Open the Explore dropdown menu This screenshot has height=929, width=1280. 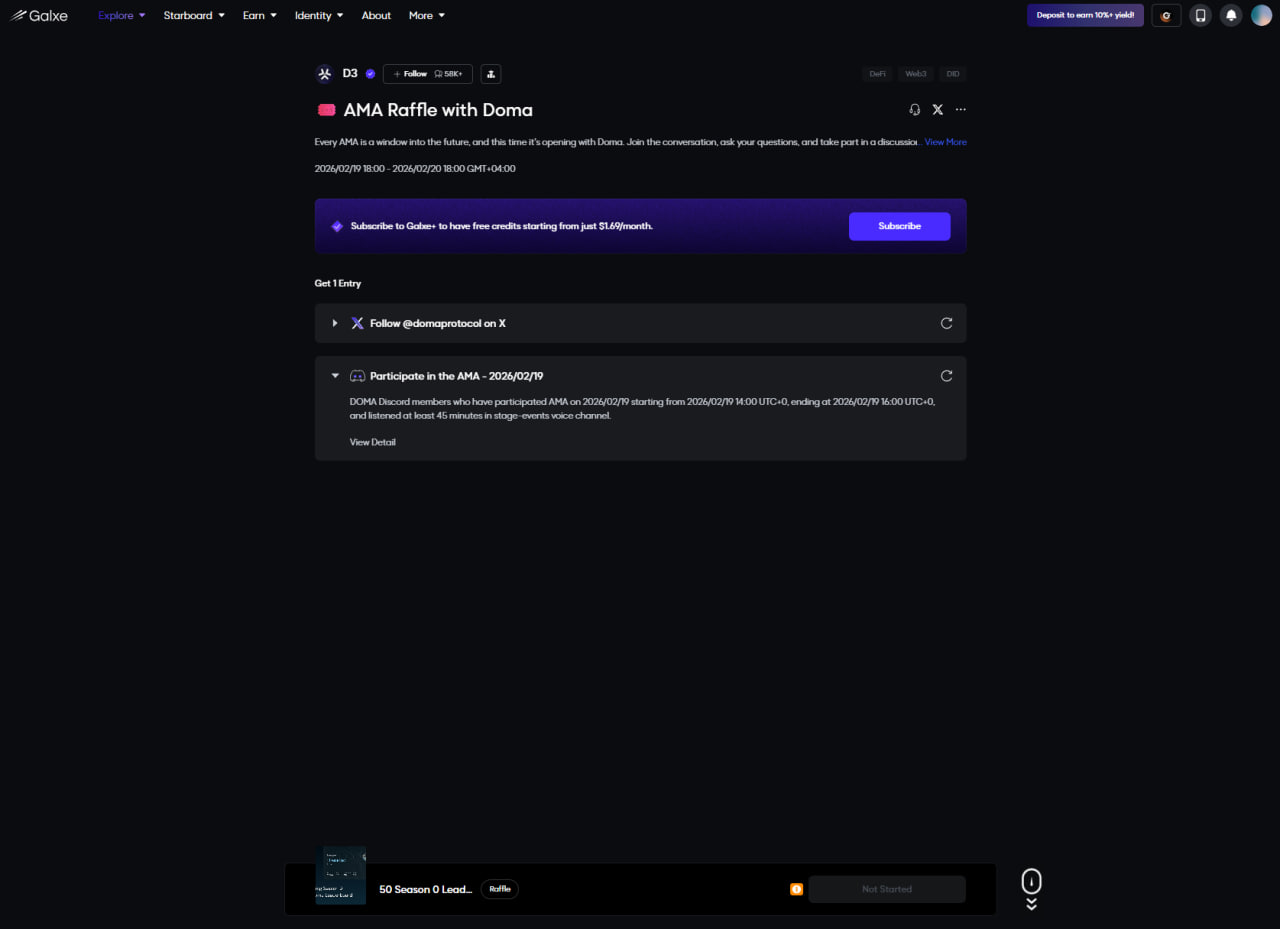(x=121, y=15)
